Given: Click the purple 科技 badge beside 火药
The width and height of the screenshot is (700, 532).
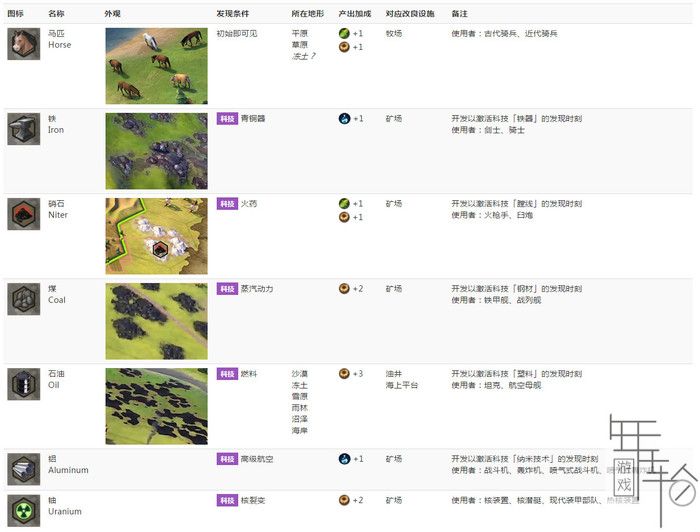Looking at the screenshot, I should point(227,204).
